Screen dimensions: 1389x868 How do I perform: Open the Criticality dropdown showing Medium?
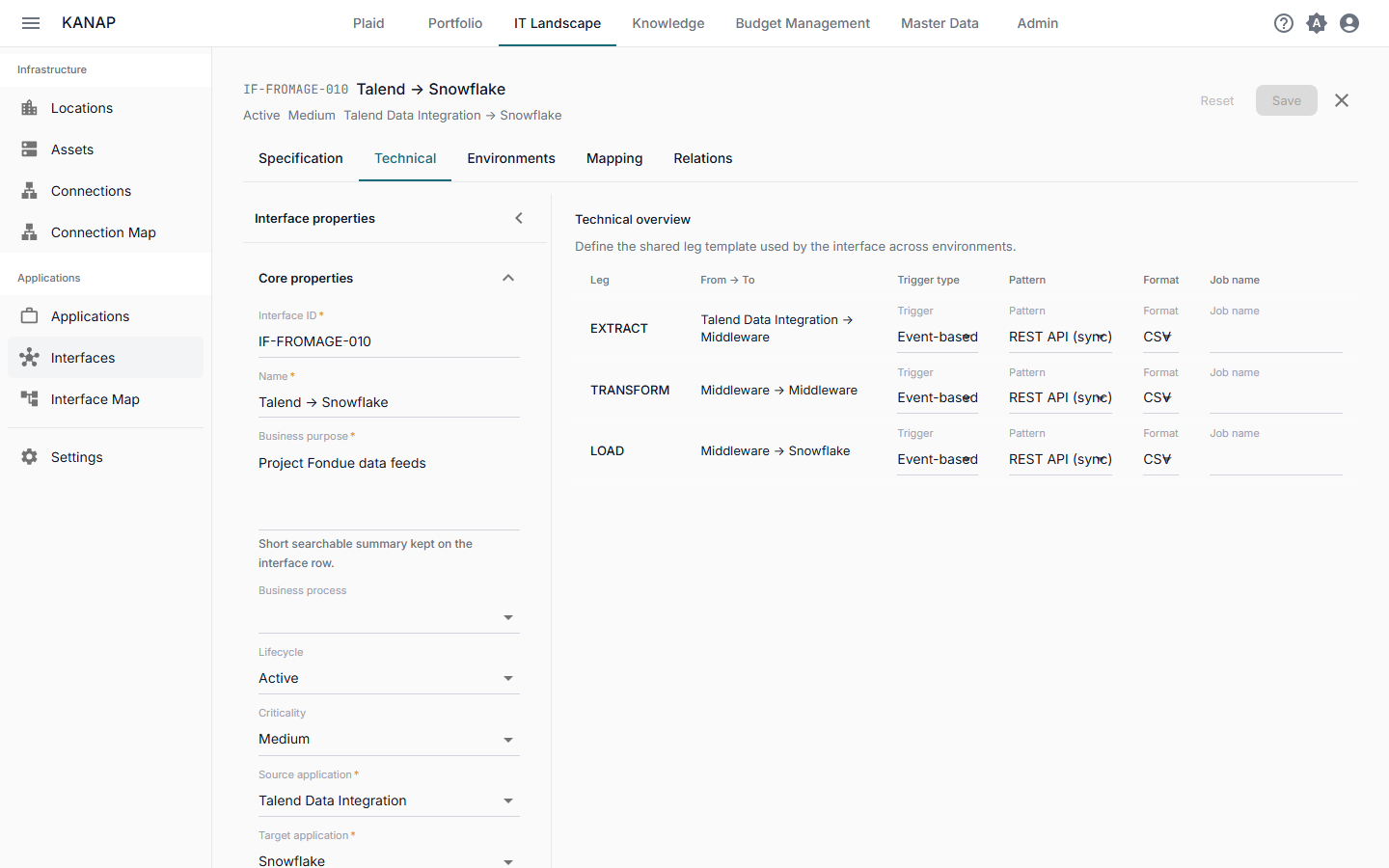pos(389,740)
